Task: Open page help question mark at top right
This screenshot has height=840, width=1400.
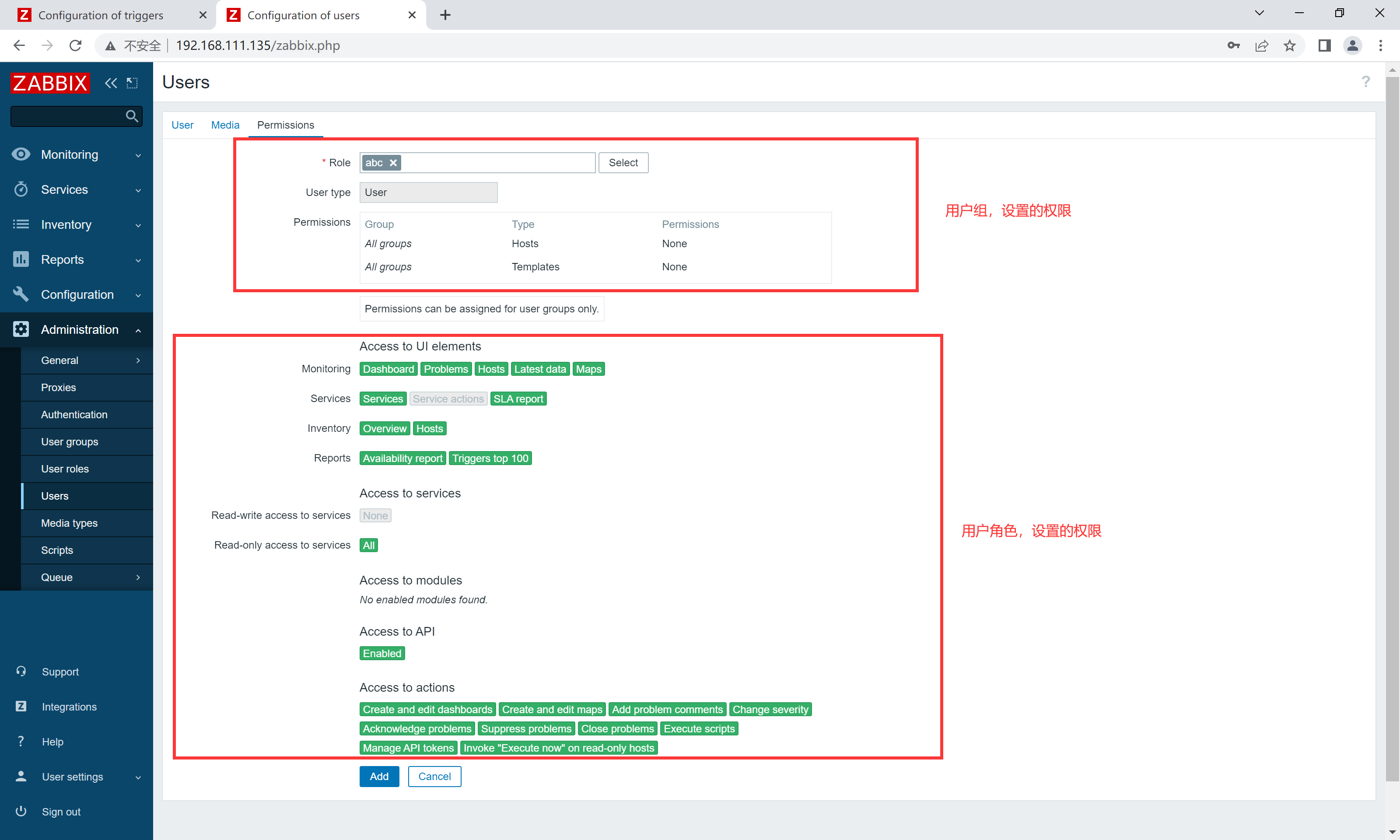Action: pos(1365,82)
